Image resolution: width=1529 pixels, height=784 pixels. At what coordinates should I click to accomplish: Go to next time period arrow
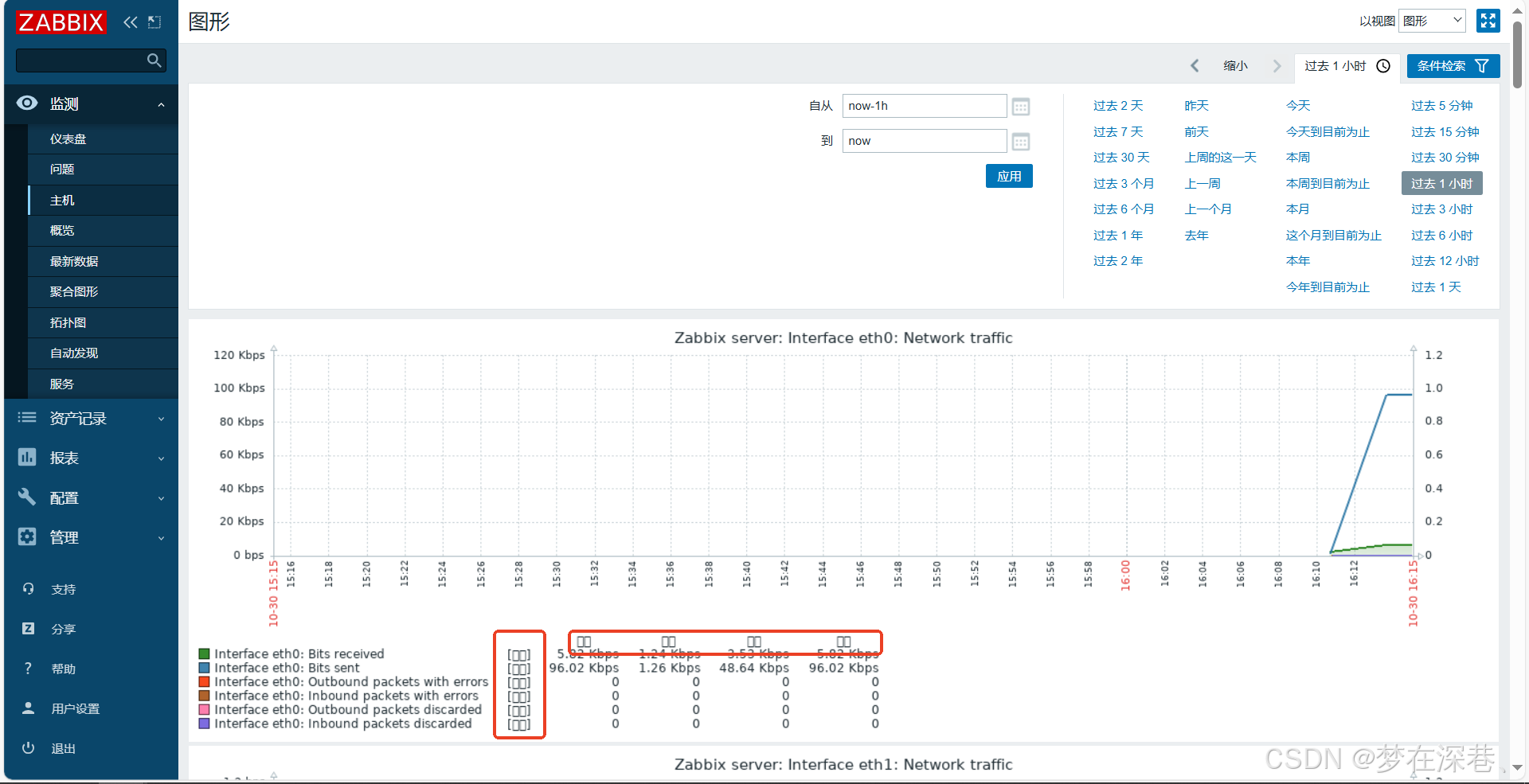tap(1277, 66)
